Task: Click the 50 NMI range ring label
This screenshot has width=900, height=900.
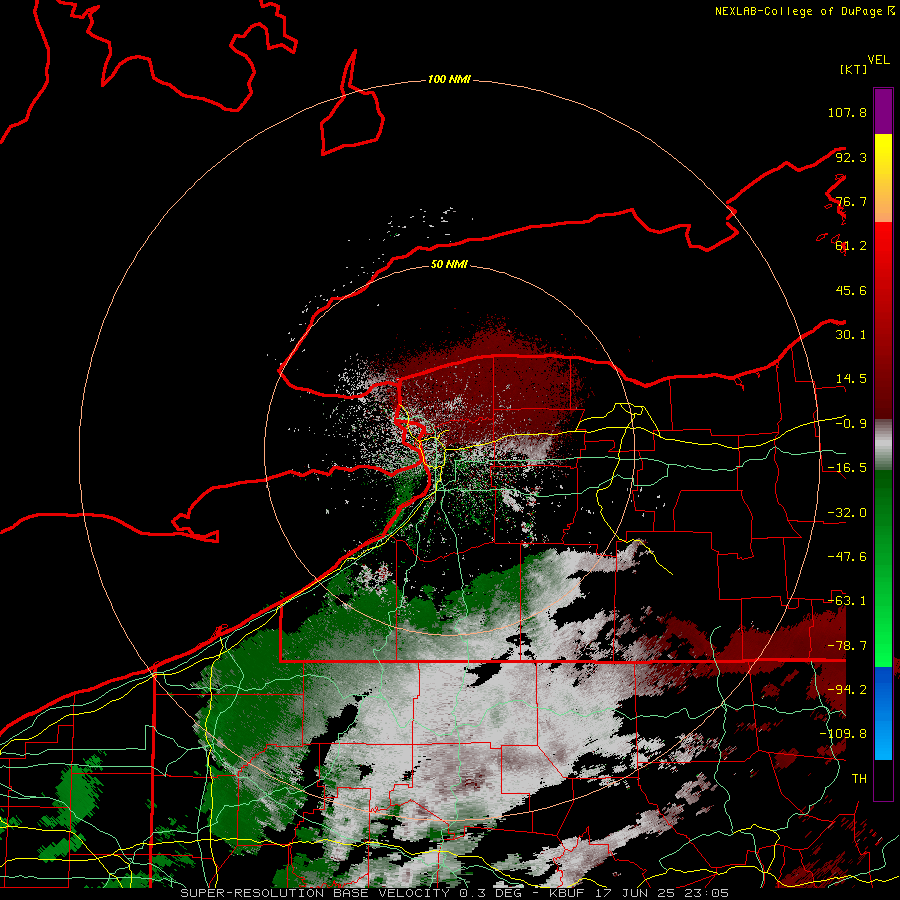Action: click(449, 264)
